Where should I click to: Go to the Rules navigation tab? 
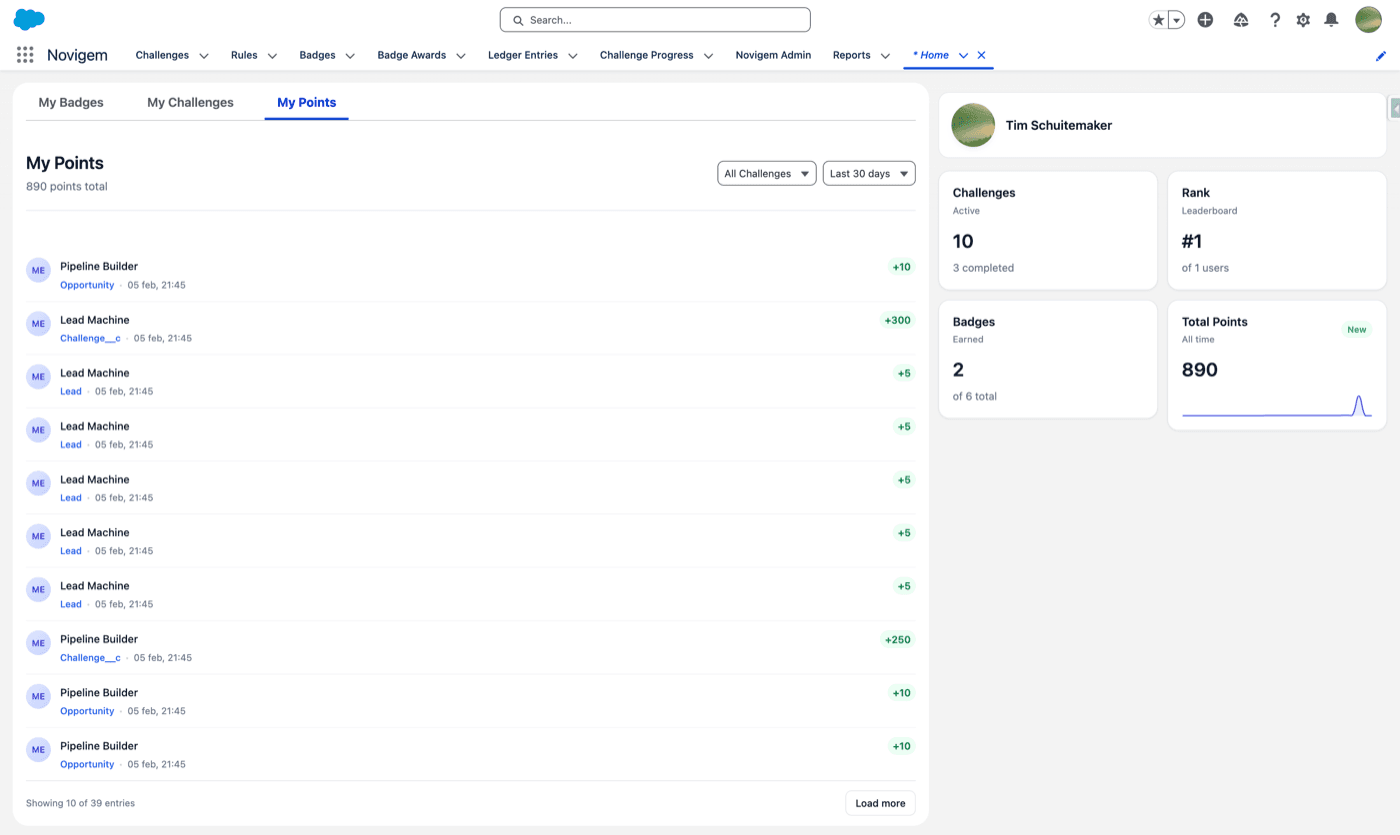click(244, 55)
